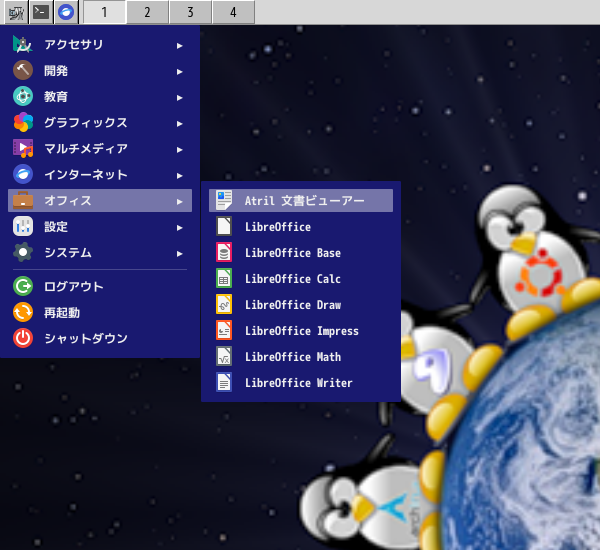Open the システム menu entry
600x550 pixels.
coord(100,253)
